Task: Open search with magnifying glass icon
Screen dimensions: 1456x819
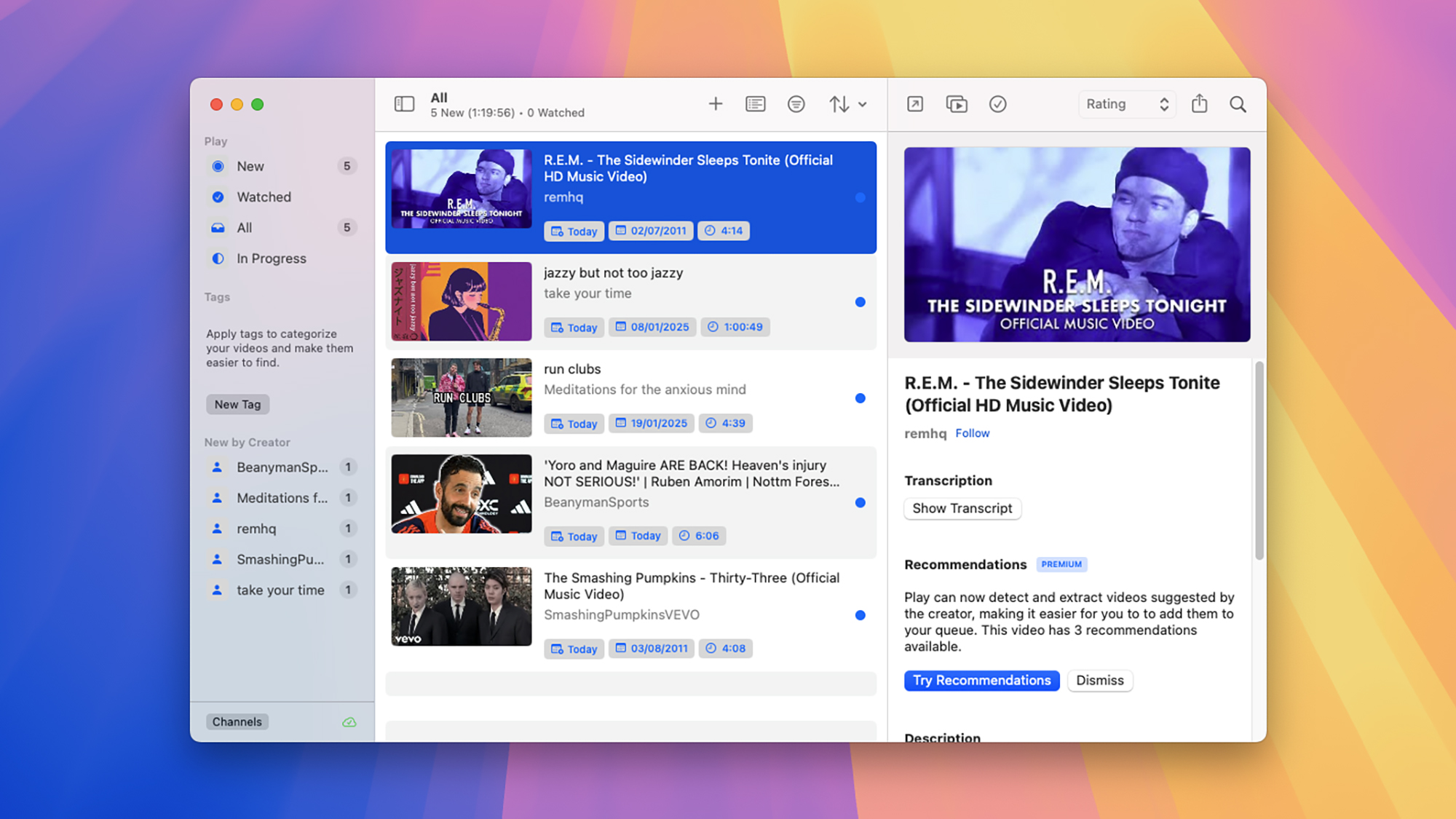Action: [1238, 104]
